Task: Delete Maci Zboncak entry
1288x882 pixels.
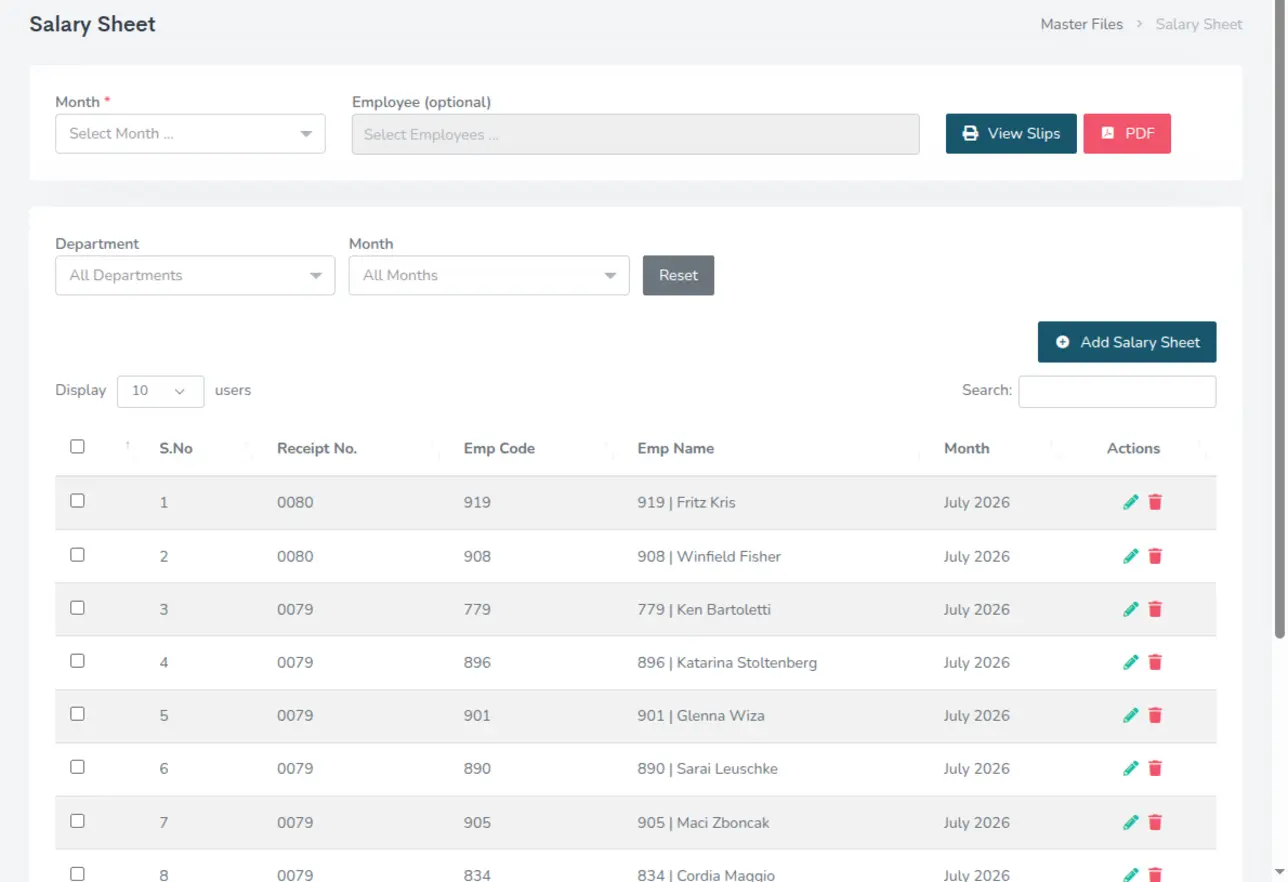Action: coord(1155,822)
